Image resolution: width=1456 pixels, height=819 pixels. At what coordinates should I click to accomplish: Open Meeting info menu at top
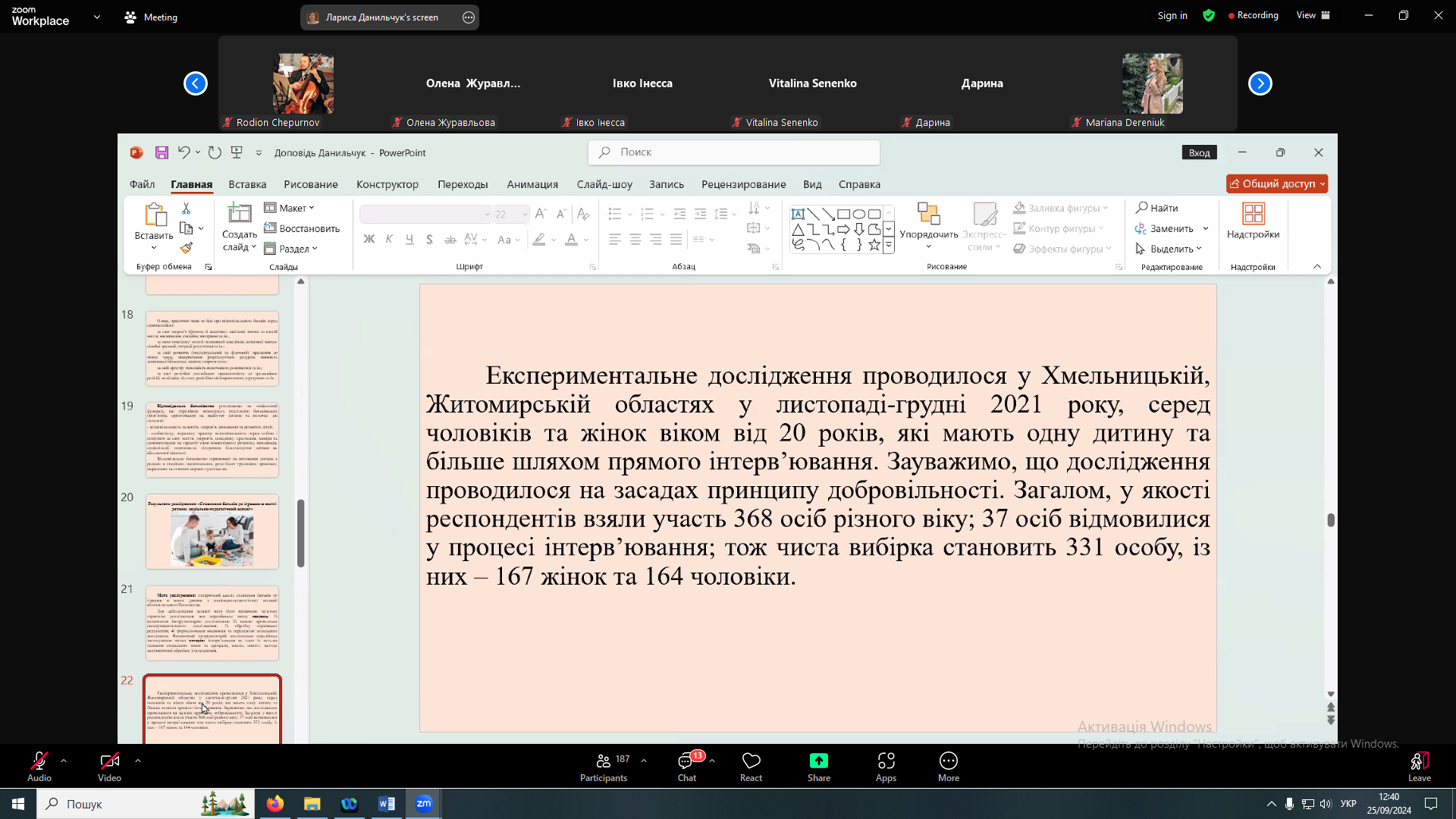pos(151,17)
